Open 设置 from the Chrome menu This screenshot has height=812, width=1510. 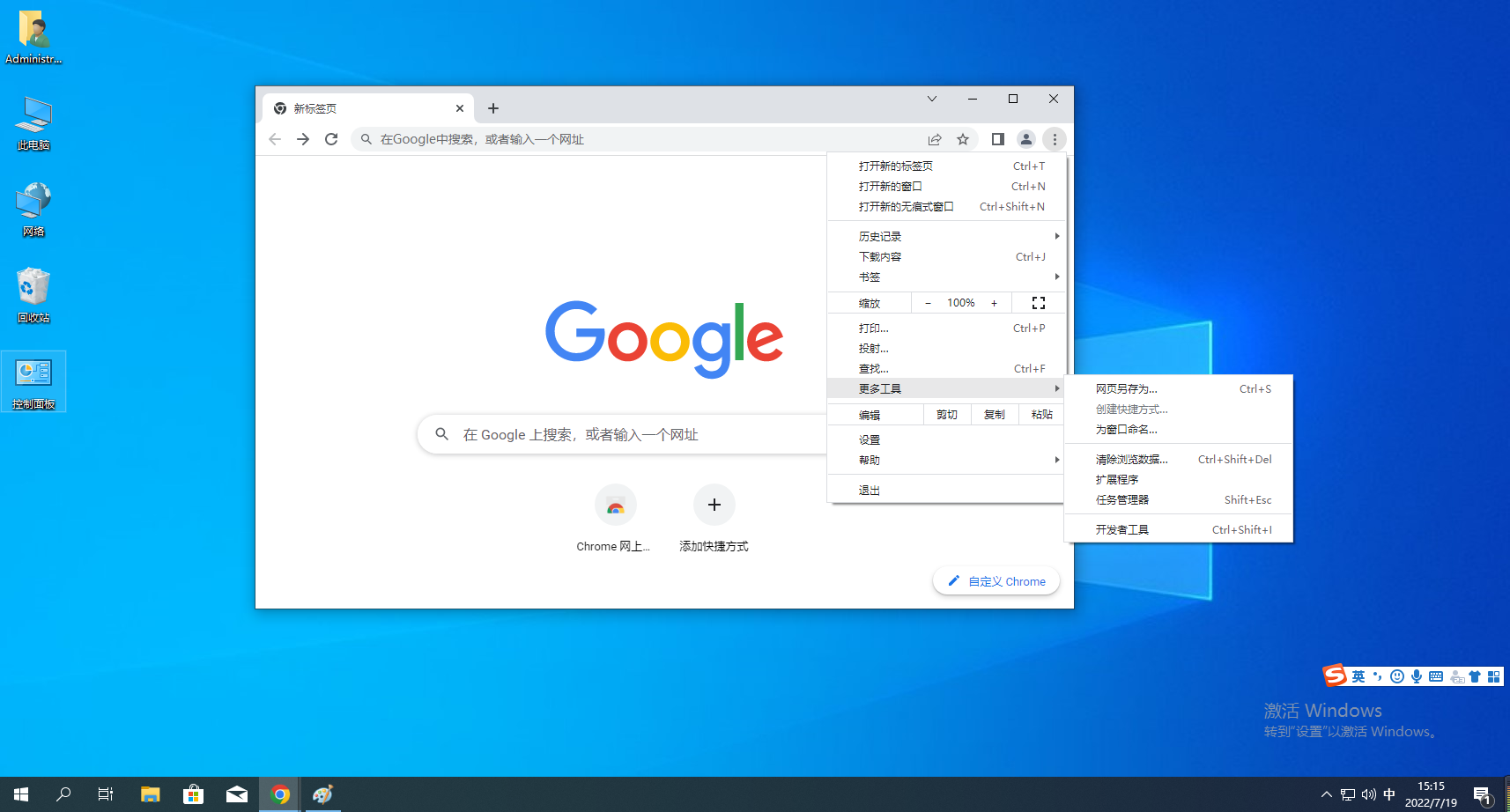[945, 439]
